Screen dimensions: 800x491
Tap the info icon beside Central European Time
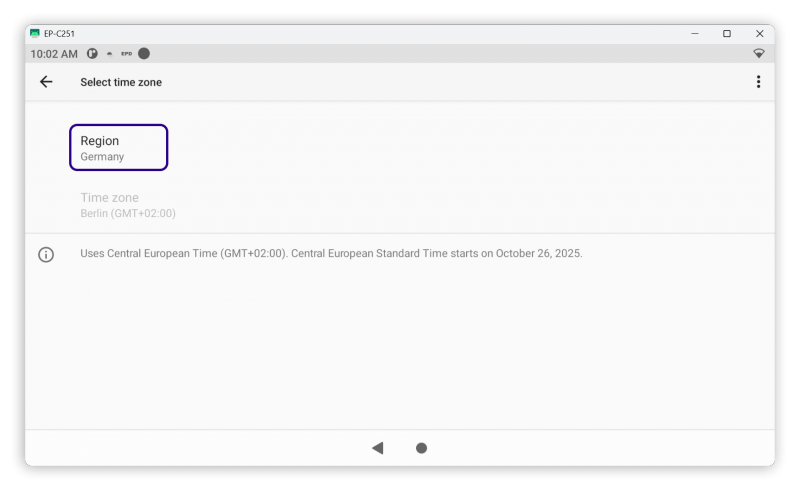coord(46,254)
